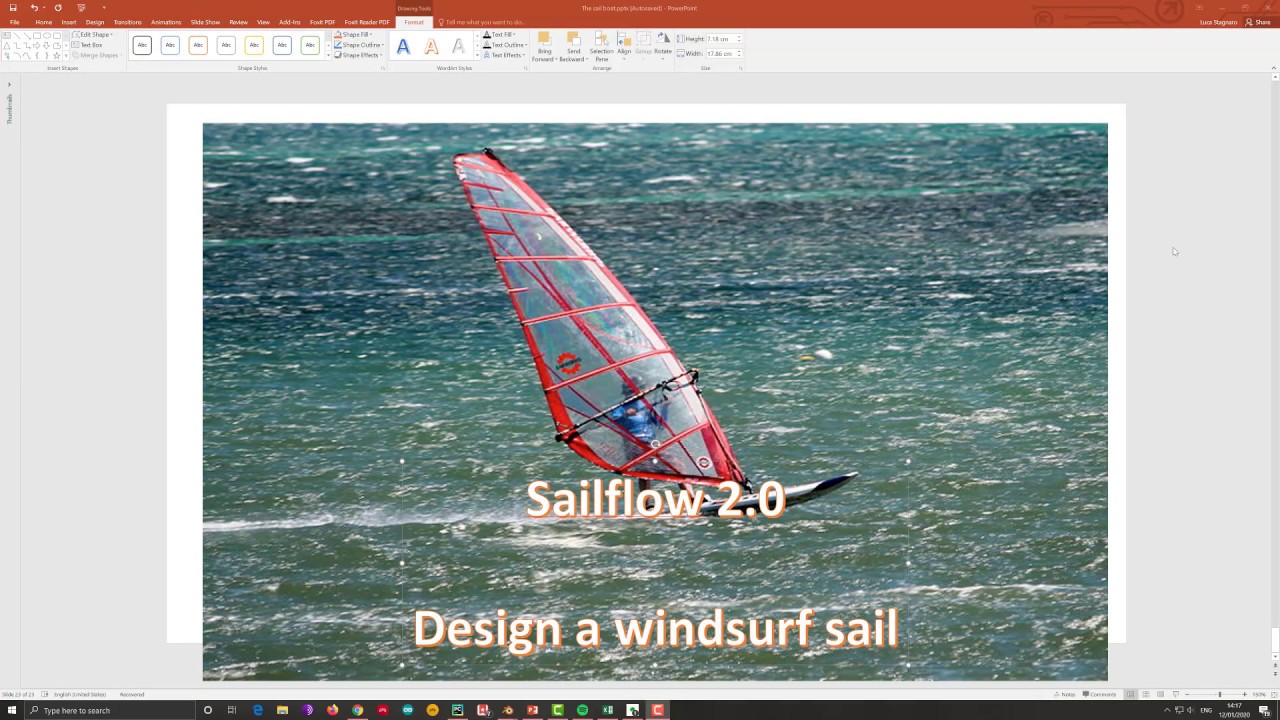Image resolution: width=1280 pixels, height=720 pixels.
Task: Open the Review tab
Action: click(238, 22)
